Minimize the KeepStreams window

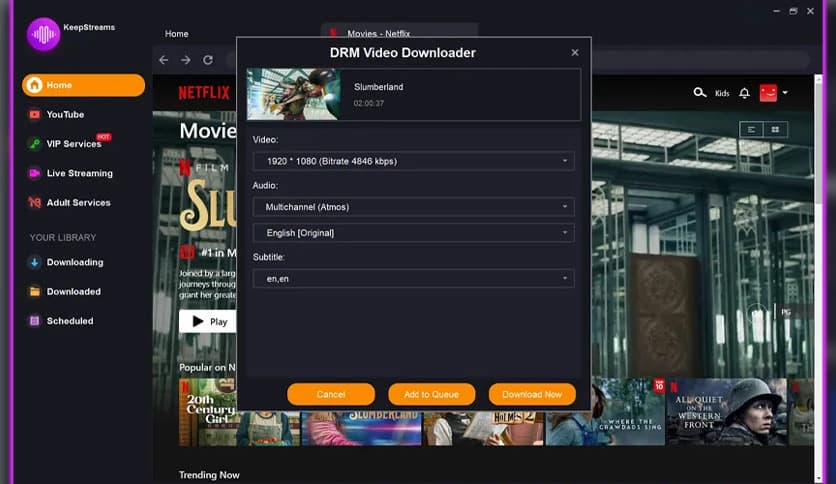coord(776,11)
